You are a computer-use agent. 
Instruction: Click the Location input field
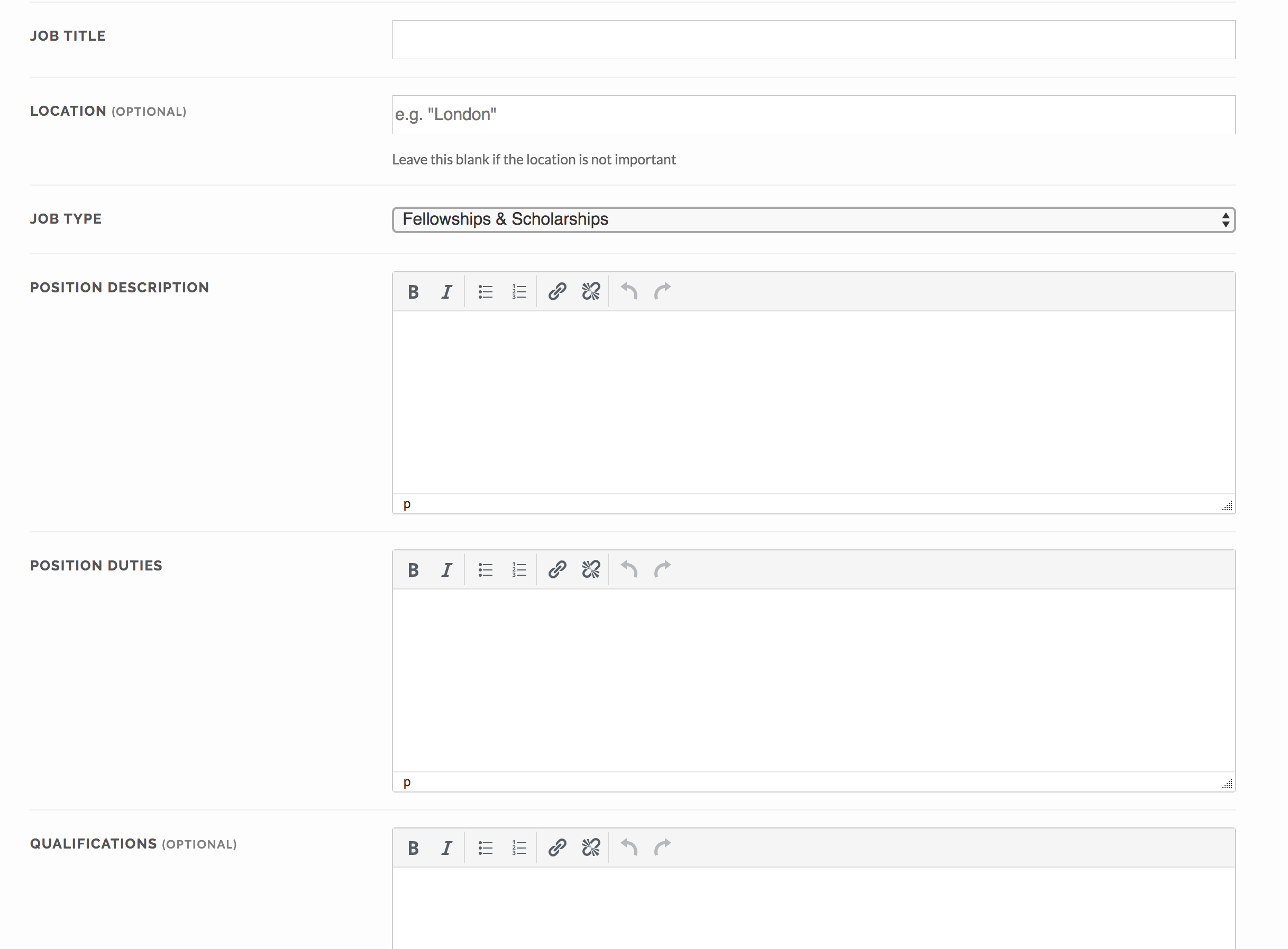[813, 115]
